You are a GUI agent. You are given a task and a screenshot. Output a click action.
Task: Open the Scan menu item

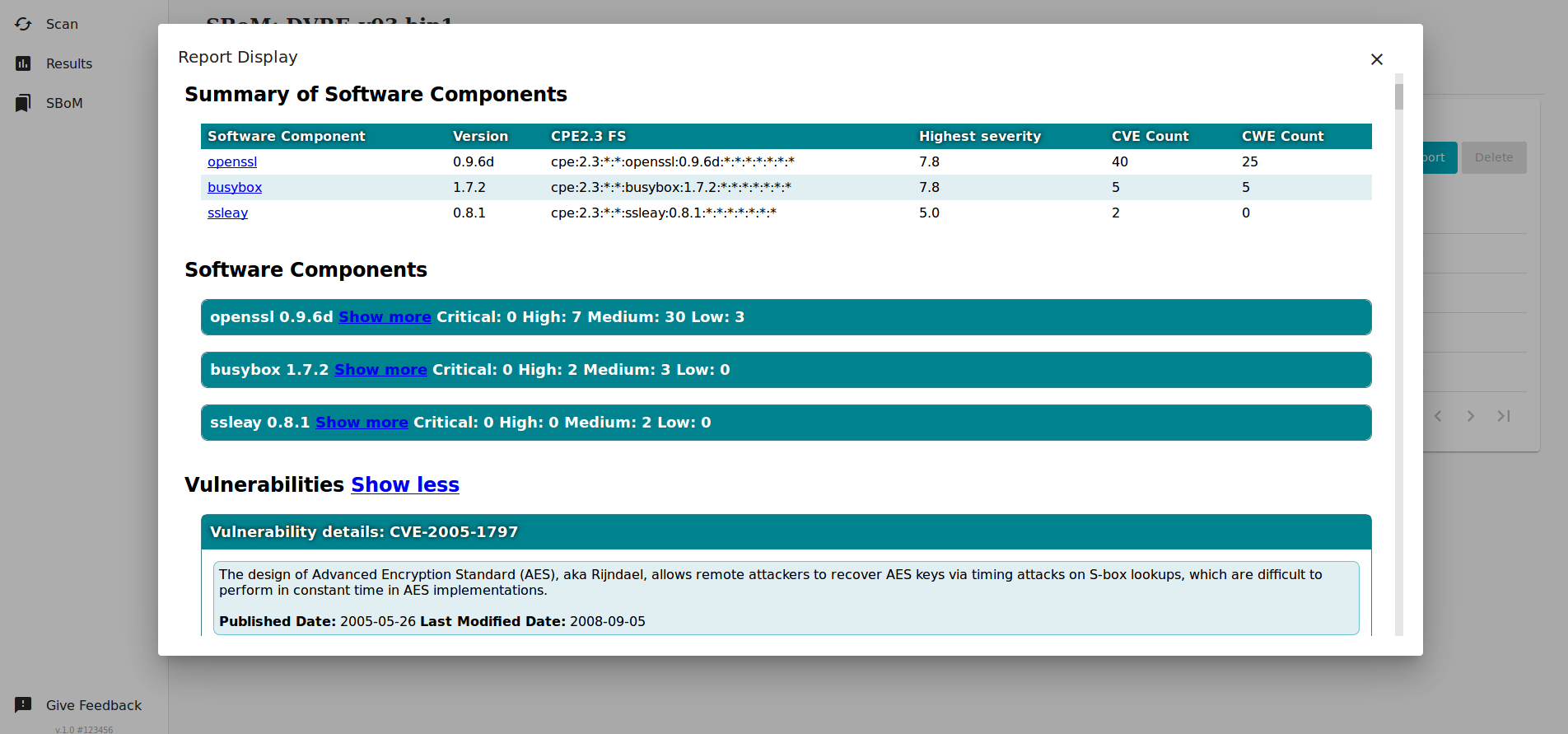62,24
